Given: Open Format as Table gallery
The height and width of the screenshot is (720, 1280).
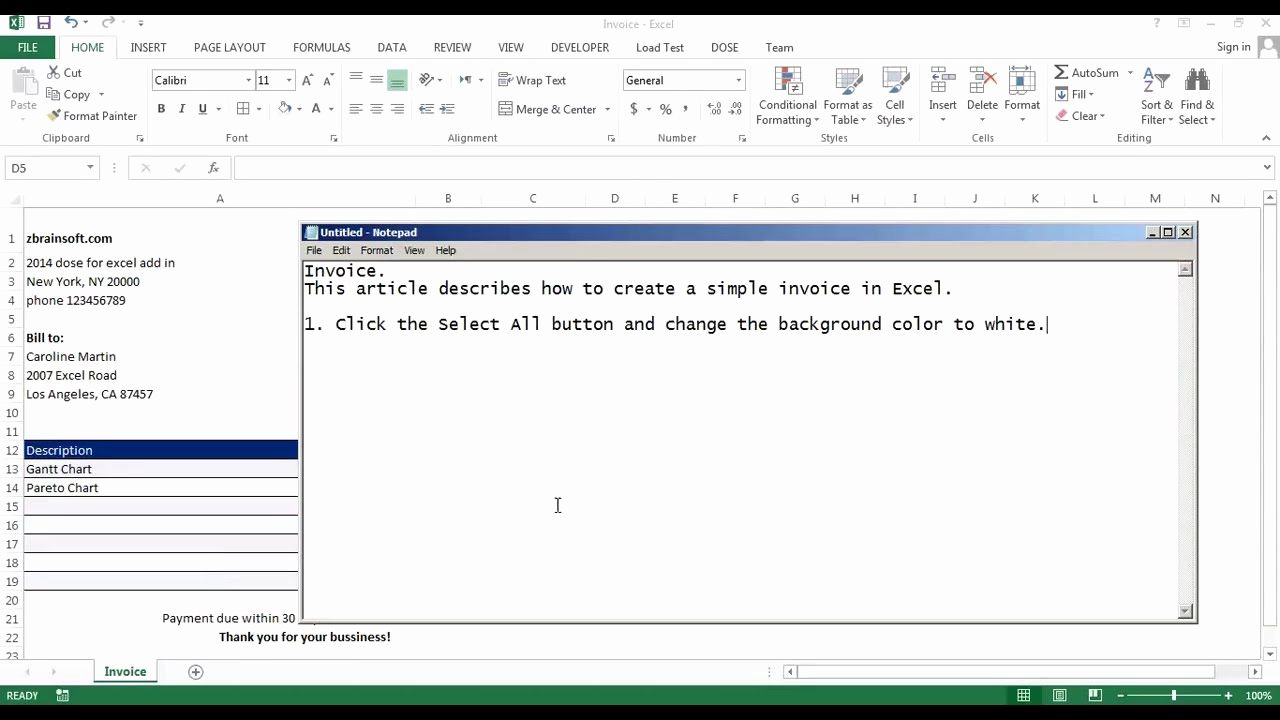Looking at the screenshot, I should 848,97.
